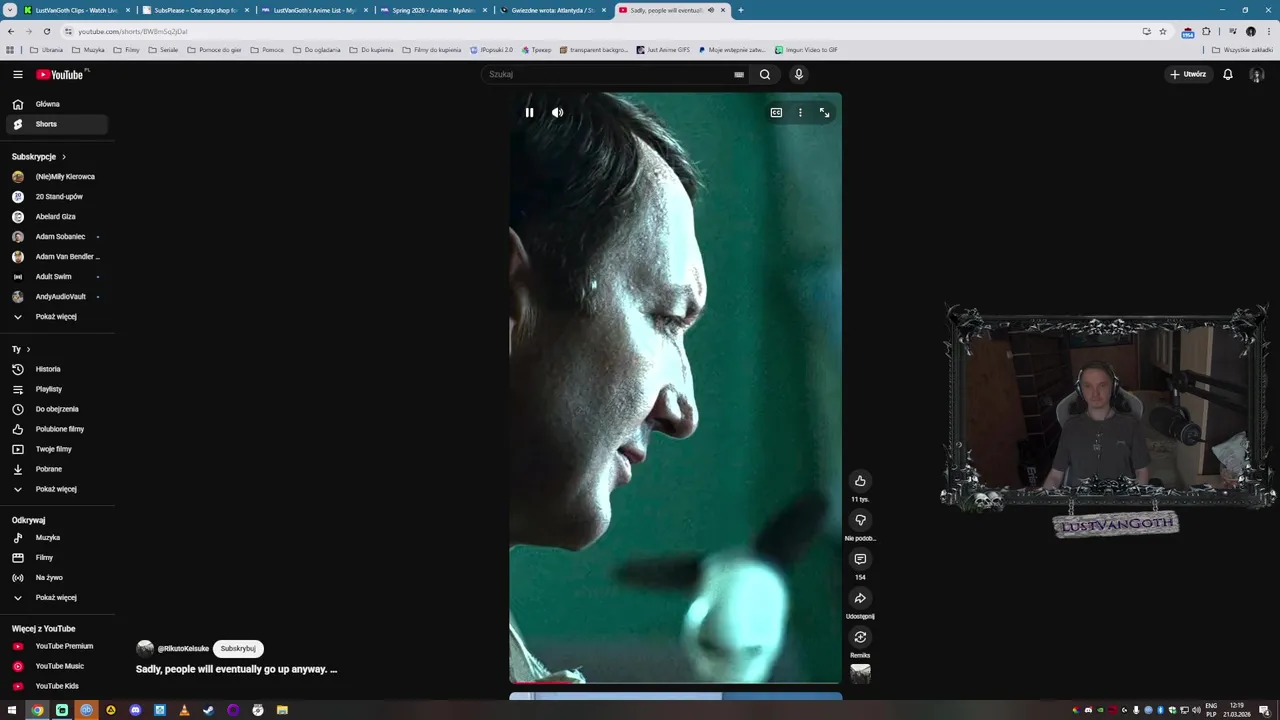The width and height of the screenshot is (1280, 720).
Task: Open the Wszystkie zakładki bookmarks folder
Action: 1242,50
